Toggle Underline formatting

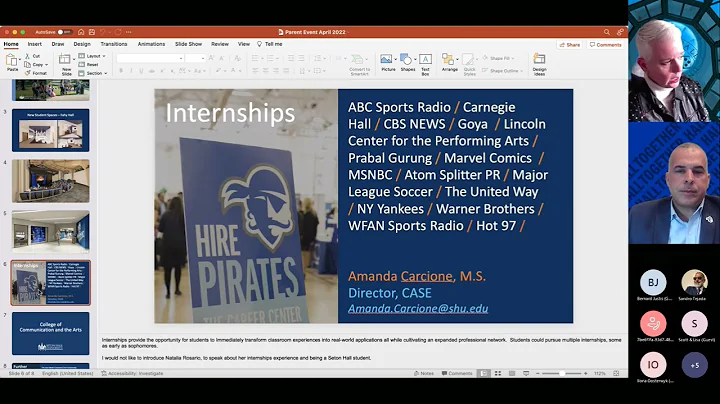pyautogui.click(x=141, y=71)
